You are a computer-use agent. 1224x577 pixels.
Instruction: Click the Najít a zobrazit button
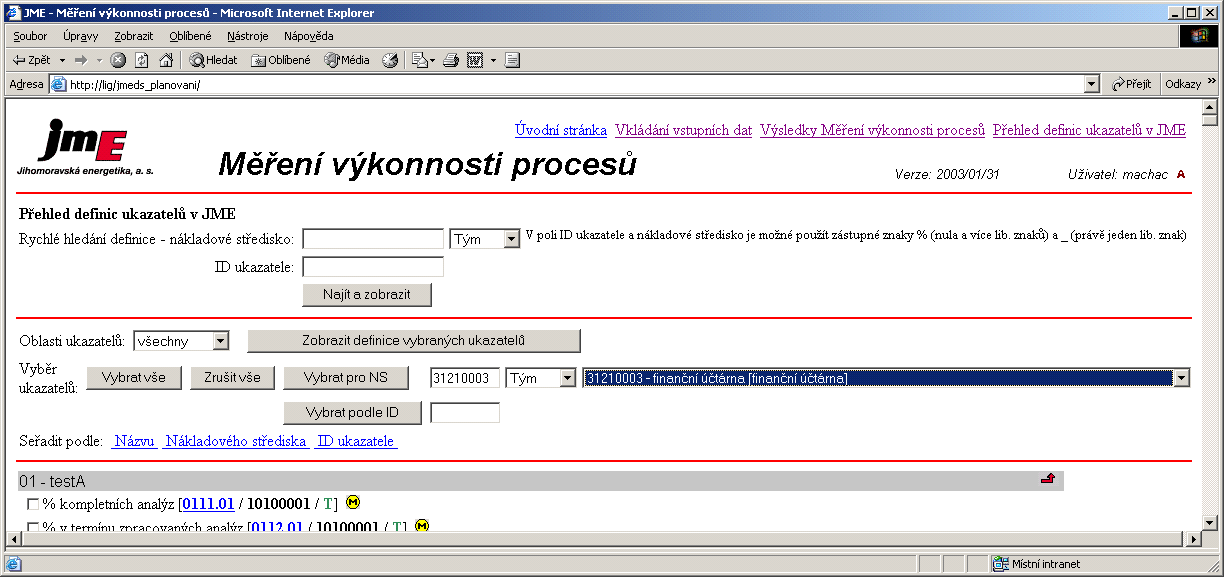click(367, 294)
